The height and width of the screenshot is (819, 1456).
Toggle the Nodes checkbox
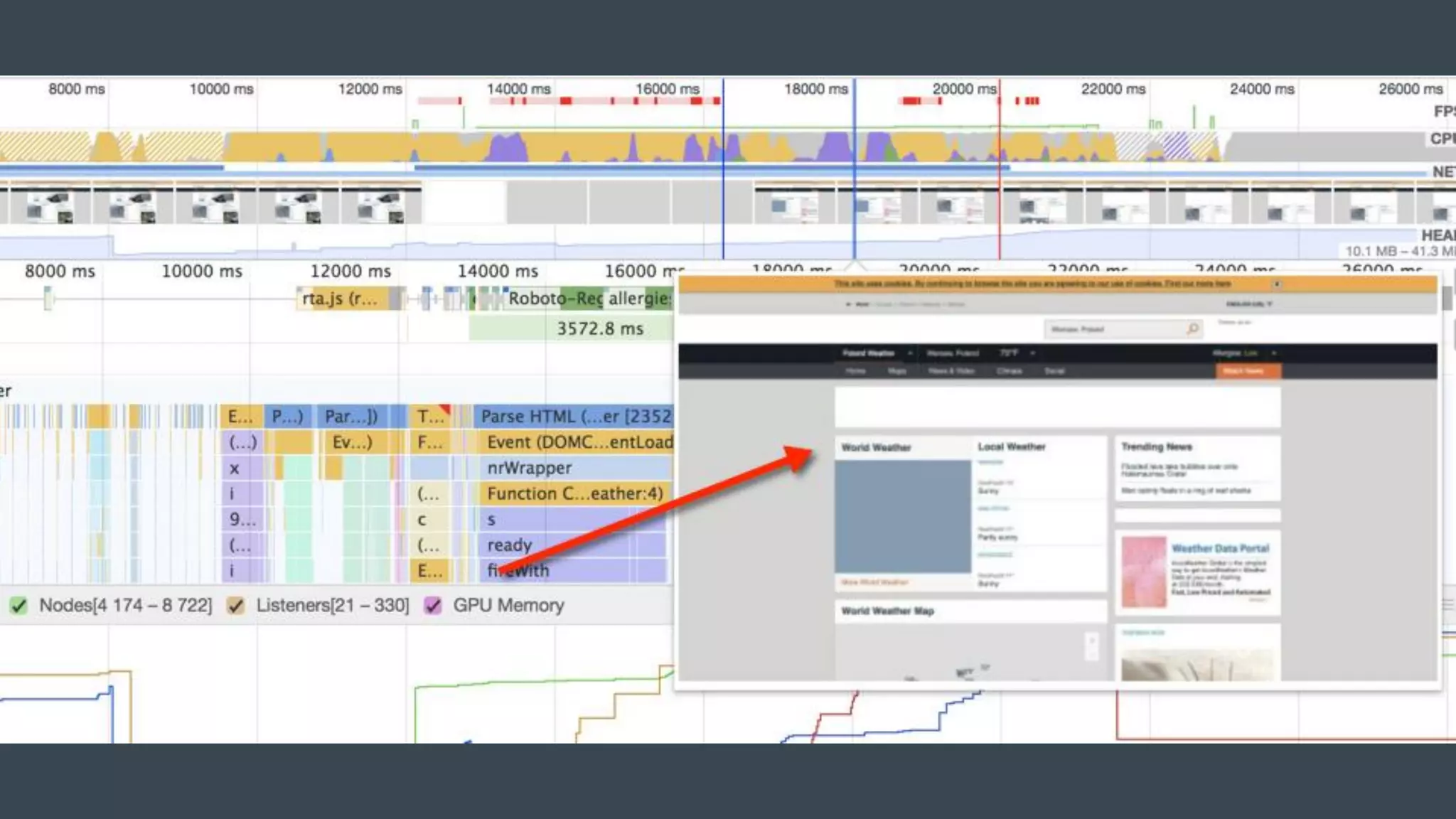click(19, 606)
